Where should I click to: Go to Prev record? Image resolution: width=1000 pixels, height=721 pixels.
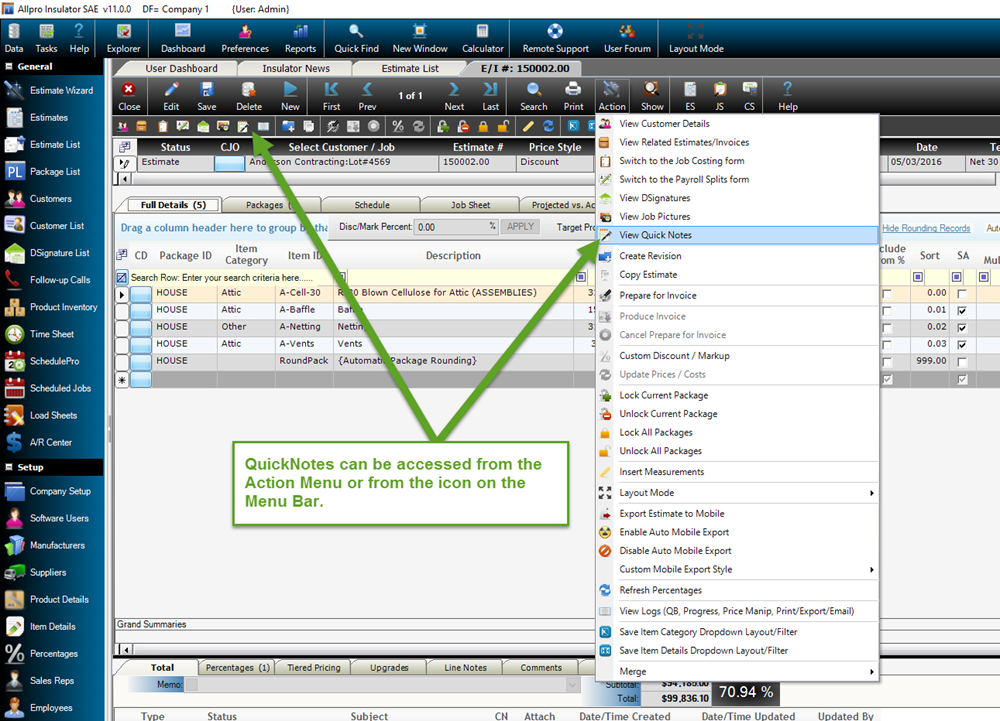(367, 96)
